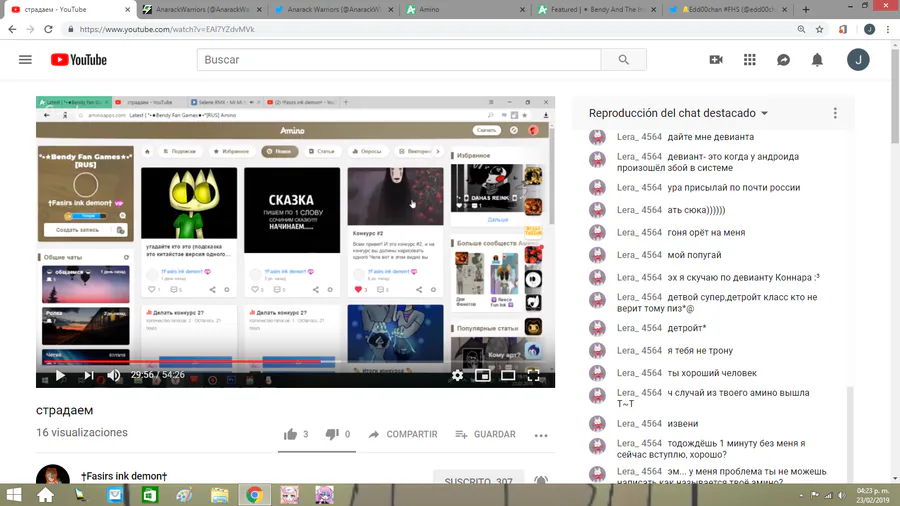The width and height of the screenshot is (900, 506).
Task: Go back in the browser
Action: pos(13,29)
